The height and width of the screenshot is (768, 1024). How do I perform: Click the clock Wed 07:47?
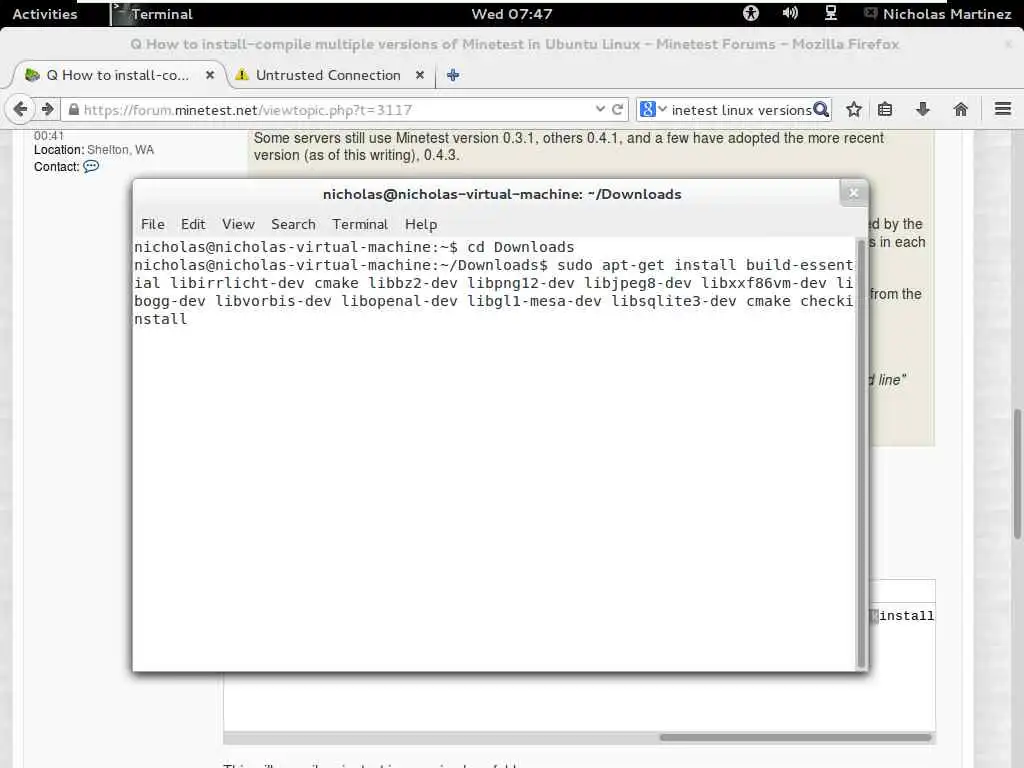tap(512, 14)
